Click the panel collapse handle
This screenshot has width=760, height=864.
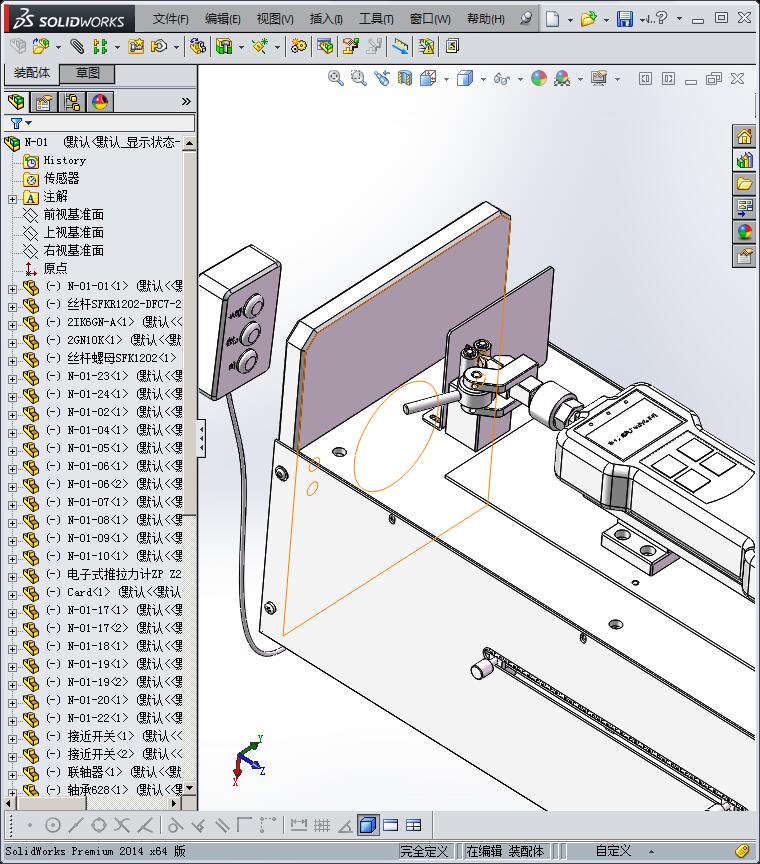pos(201,438)
